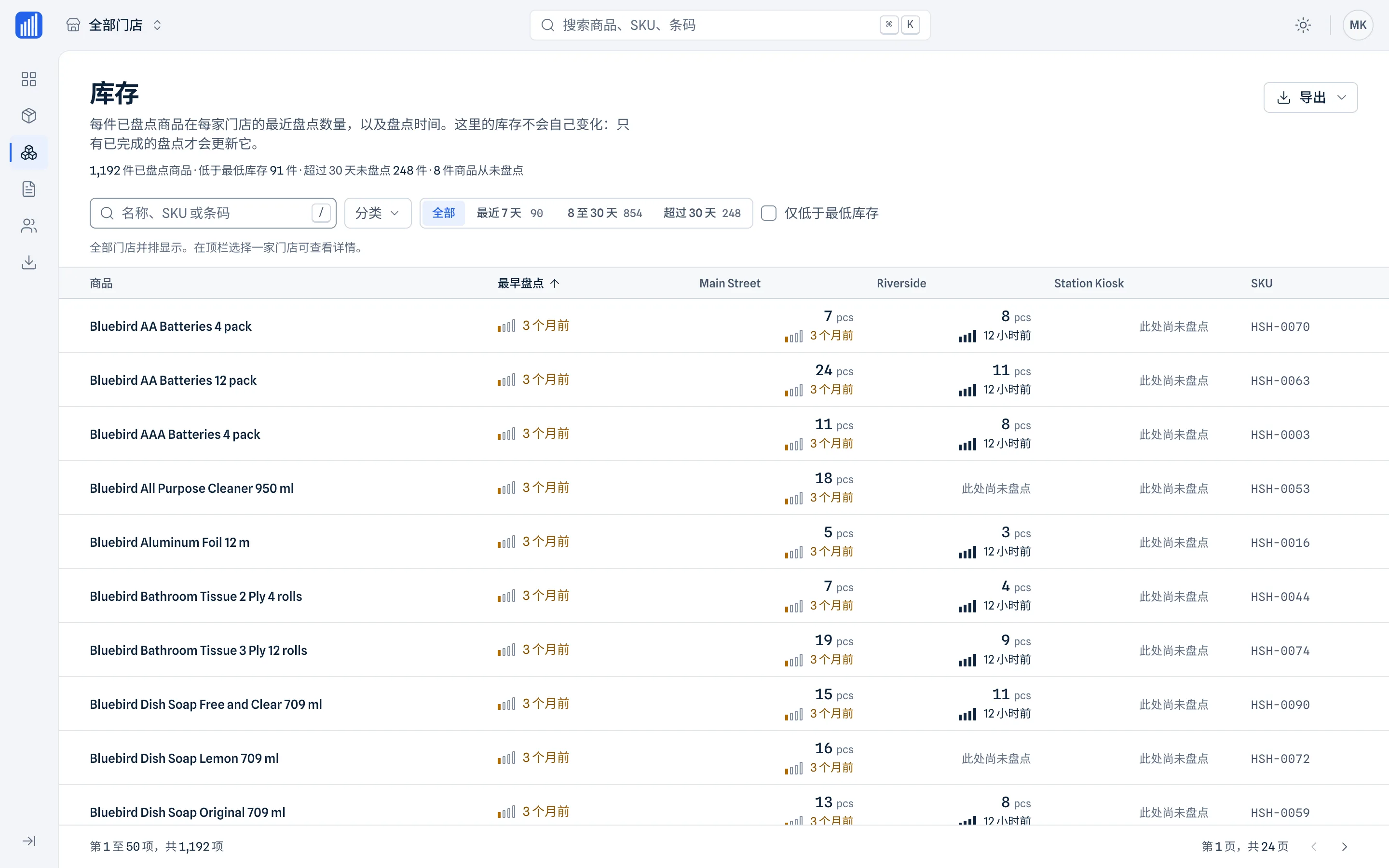
Task: Open Bluebird Bathroom Tissue 3 Ply 12 rolls row
Action: point(723,650)
